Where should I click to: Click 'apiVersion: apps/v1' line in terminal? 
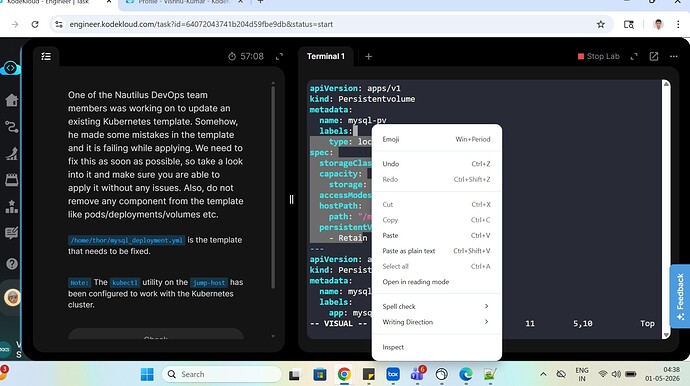point(355,88)
